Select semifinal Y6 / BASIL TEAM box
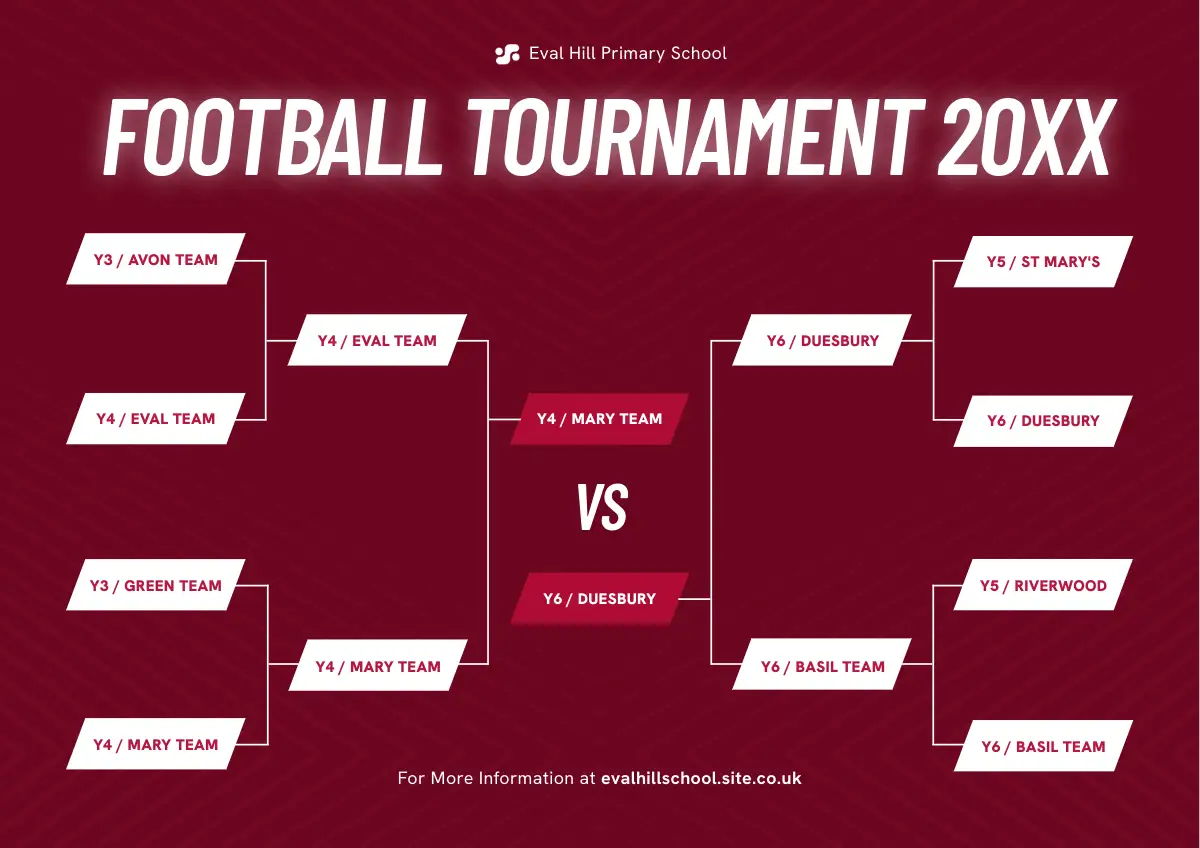The image size is (1200, 848). (822, 667)
